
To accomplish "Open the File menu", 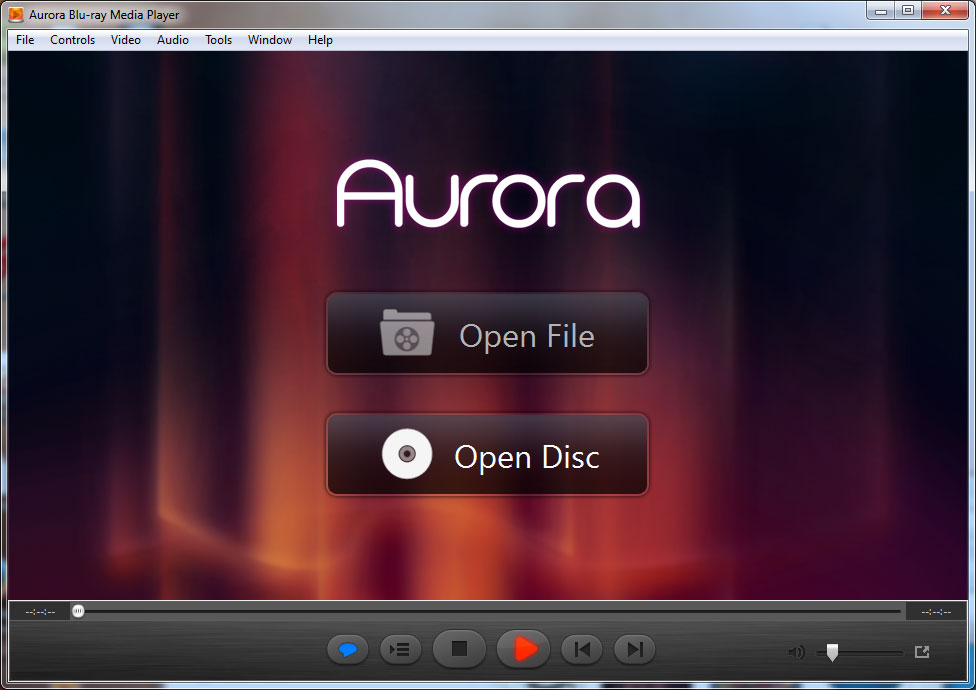I will point(25,40).
